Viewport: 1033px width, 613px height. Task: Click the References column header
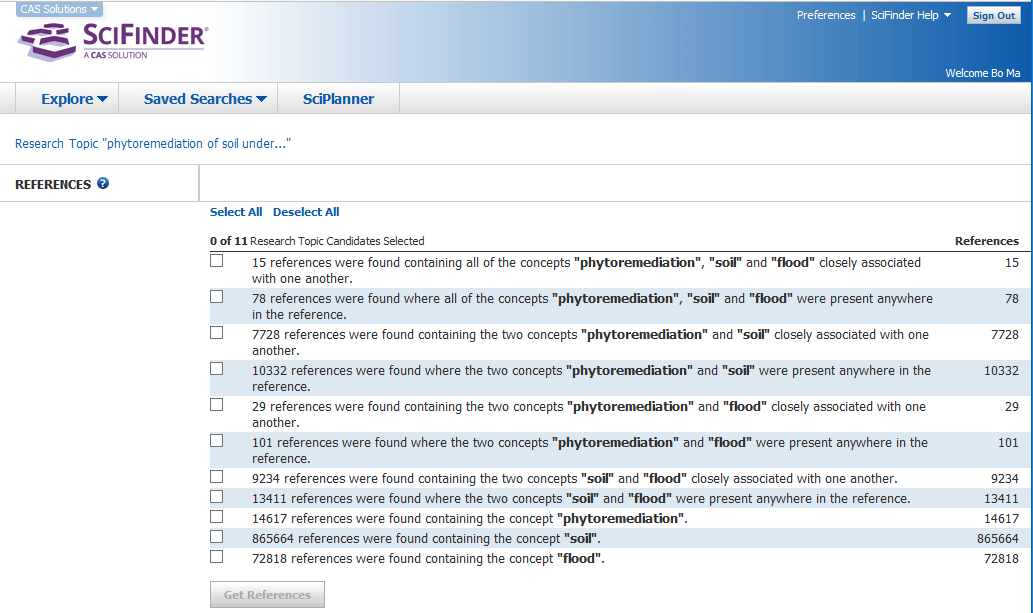pyautogui.click(x=987, y=241)
